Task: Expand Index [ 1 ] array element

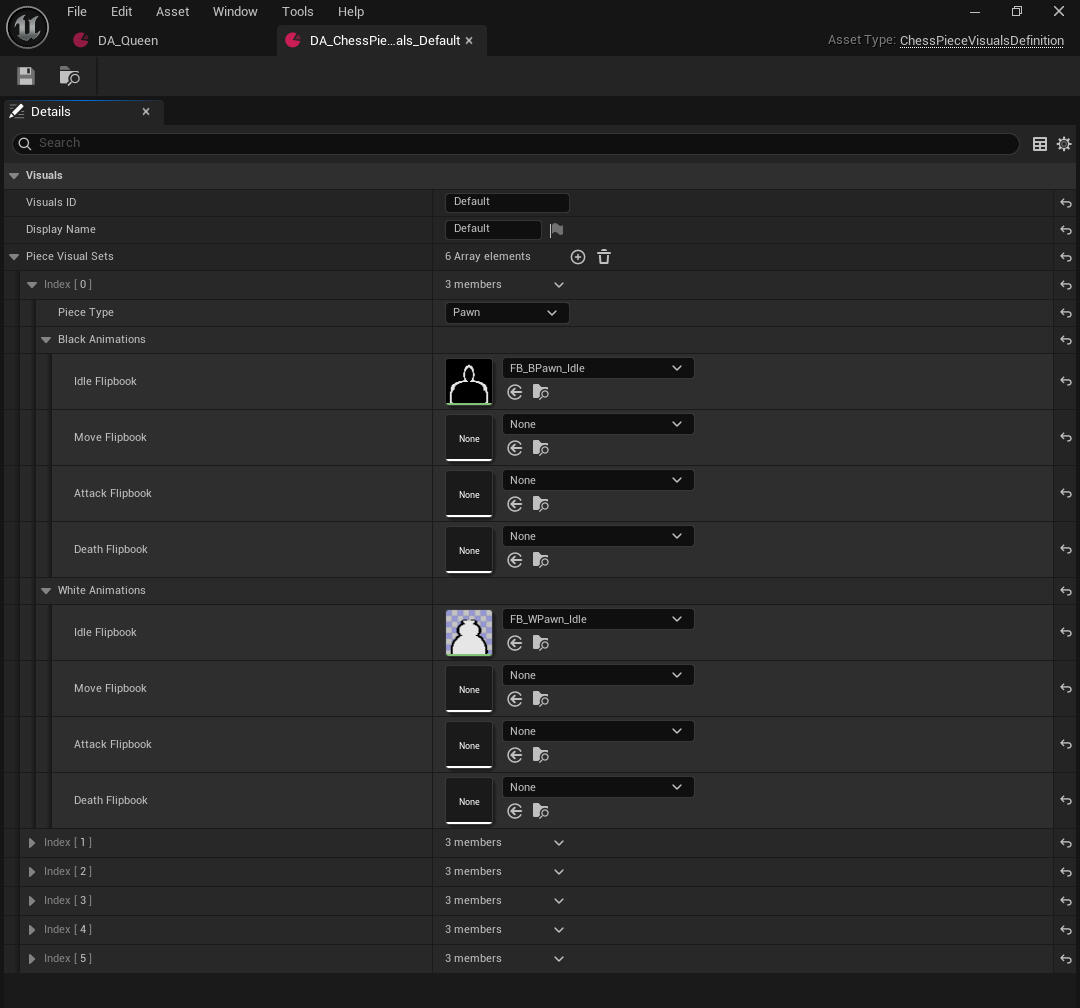Action: pyautogui.click(x=32, y=843)
